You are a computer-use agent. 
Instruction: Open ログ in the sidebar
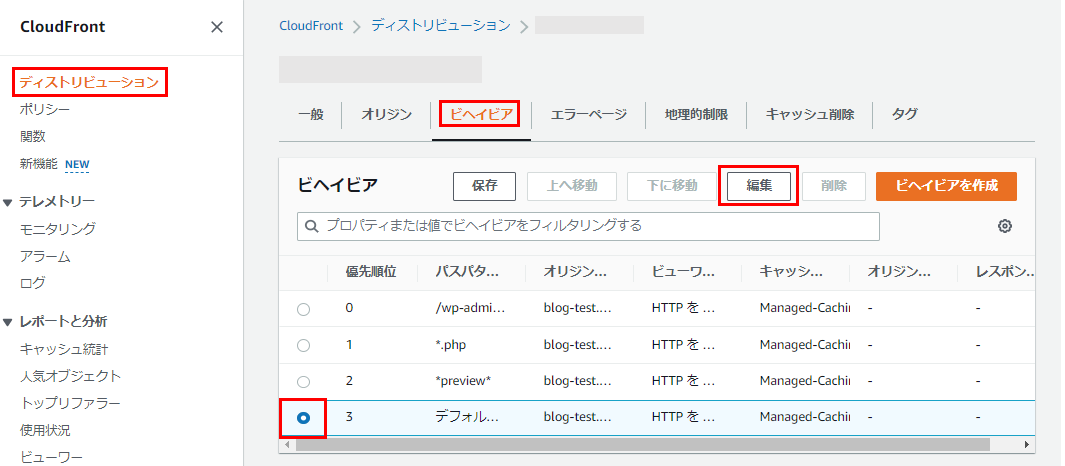pos(33,283)
